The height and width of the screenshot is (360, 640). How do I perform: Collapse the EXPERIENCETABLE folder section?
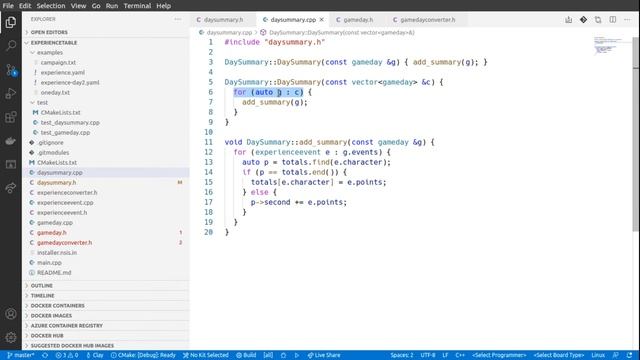tap(106, 42)
